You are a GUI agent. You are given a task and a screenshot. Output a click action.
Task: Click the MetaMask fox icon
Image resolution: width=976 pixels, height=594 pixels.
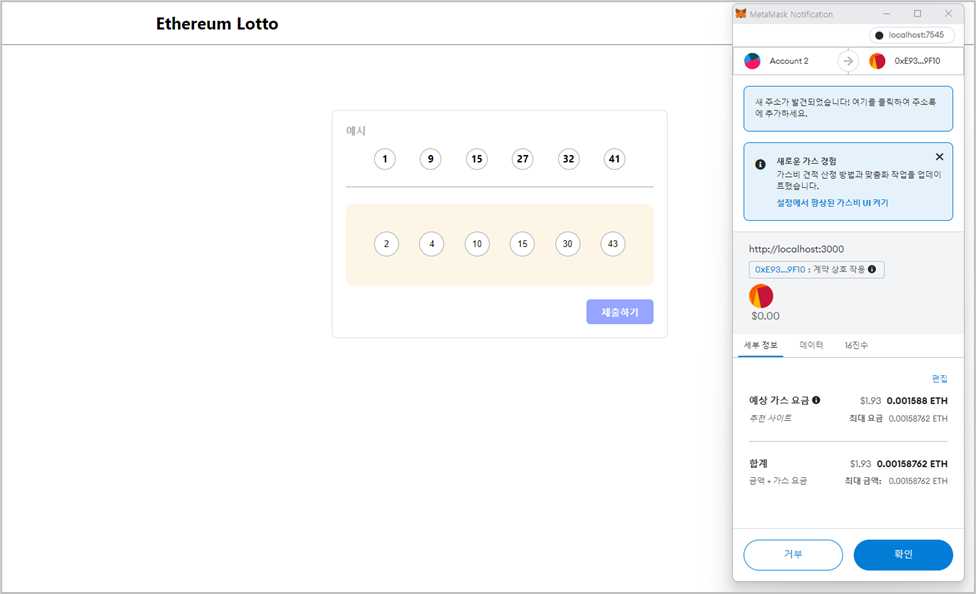pyautogui.click(x=739, y=13)
